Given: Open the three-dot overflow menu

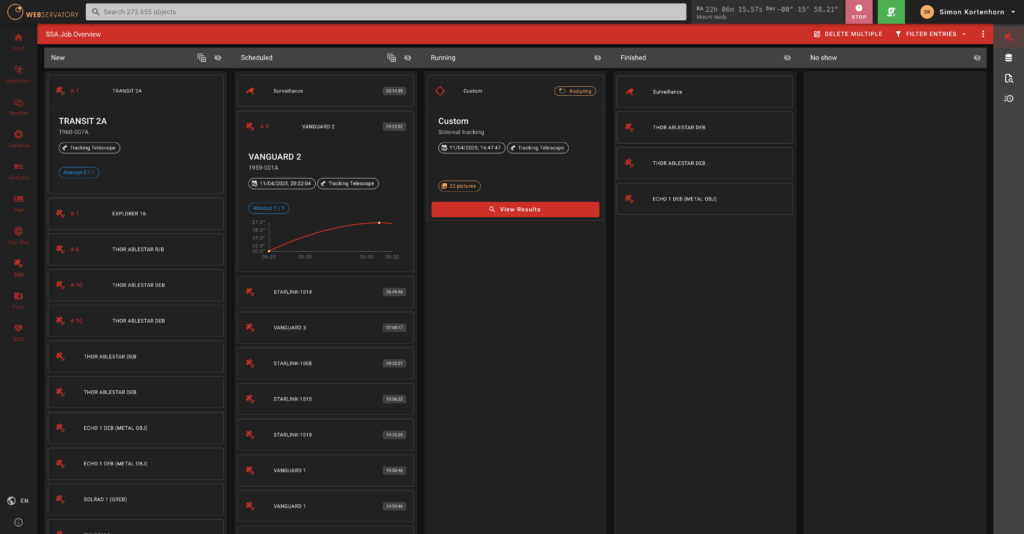Looking at the screenshot, I should click(983, 34).
